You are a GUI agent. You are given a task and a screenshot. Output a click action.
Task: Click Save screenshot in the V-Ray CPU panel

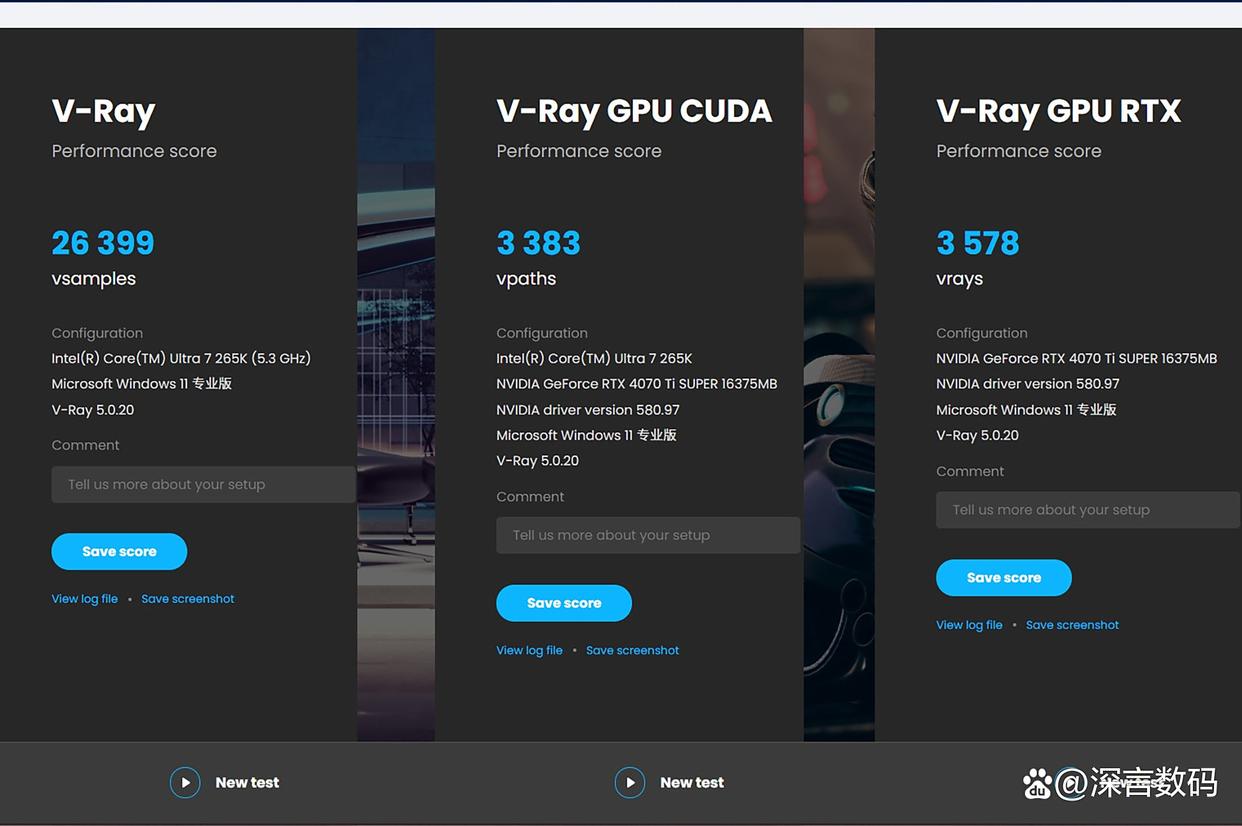tap(188, 599)
